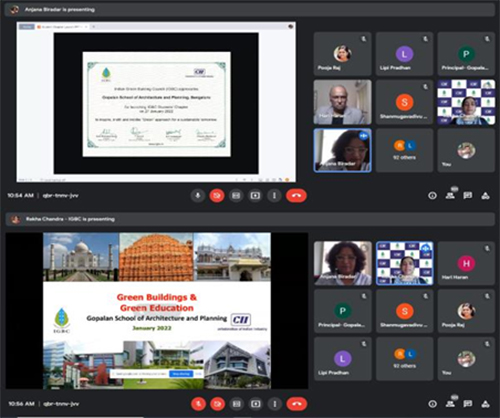The width and height of the screenshot is (500, 418).
Task: Open '92 others' tile in lower meeting
Action: [404, 359]
